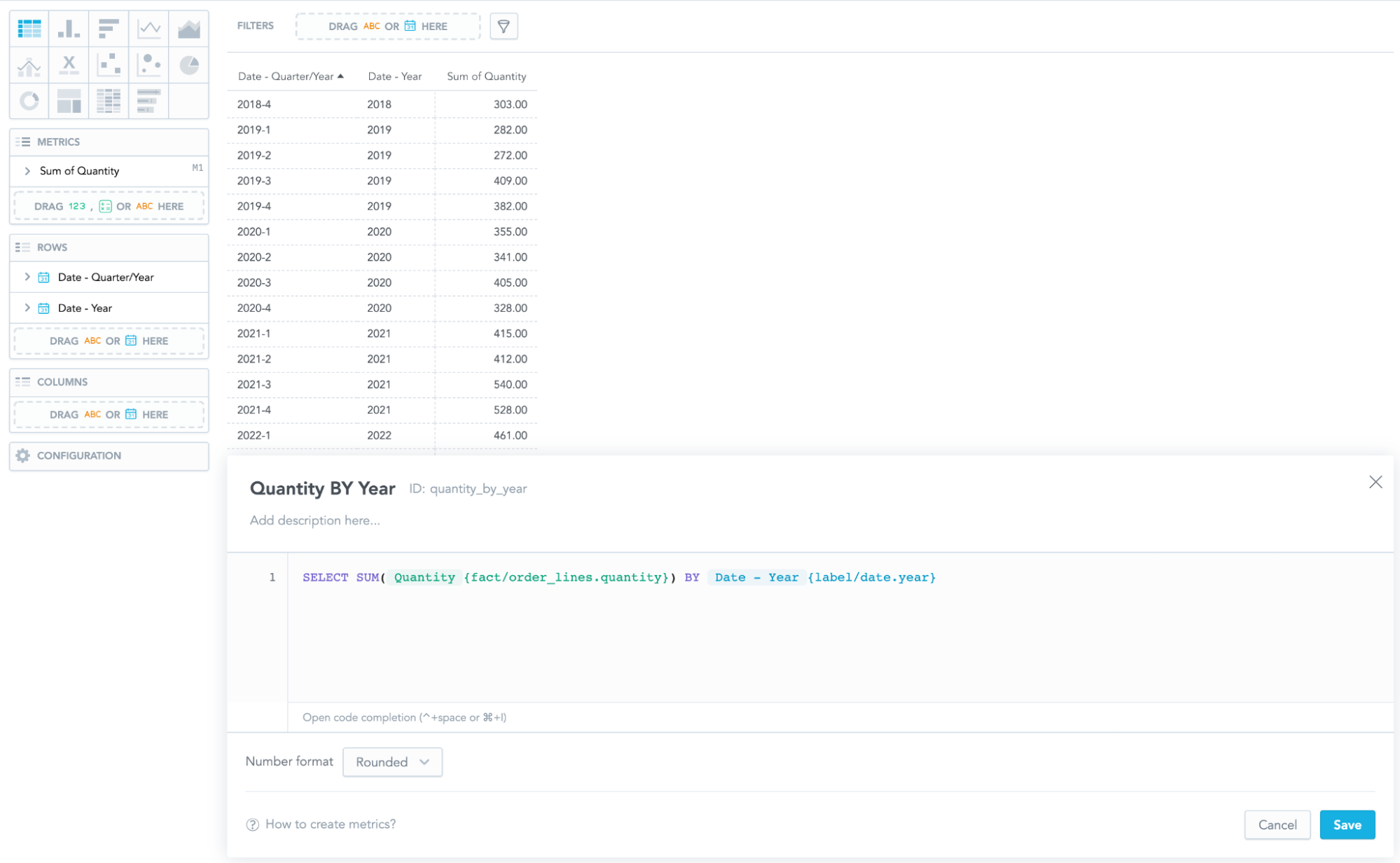This screenshot has height=863, width=1400.
Task: Open the Configuration section
Action: (78, 456)
